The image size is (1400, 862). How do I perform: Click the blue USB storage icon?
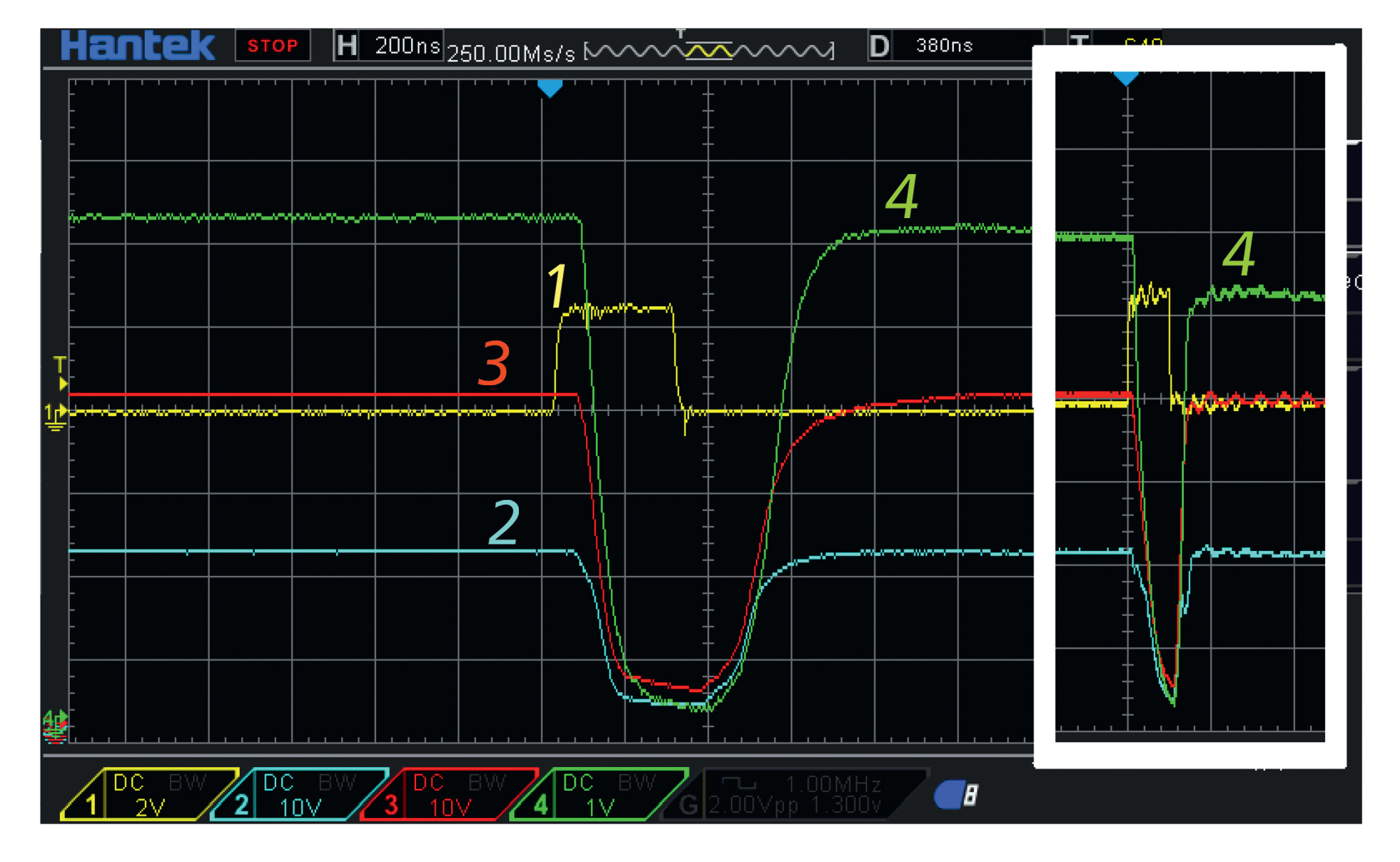[x=955, y=795]
